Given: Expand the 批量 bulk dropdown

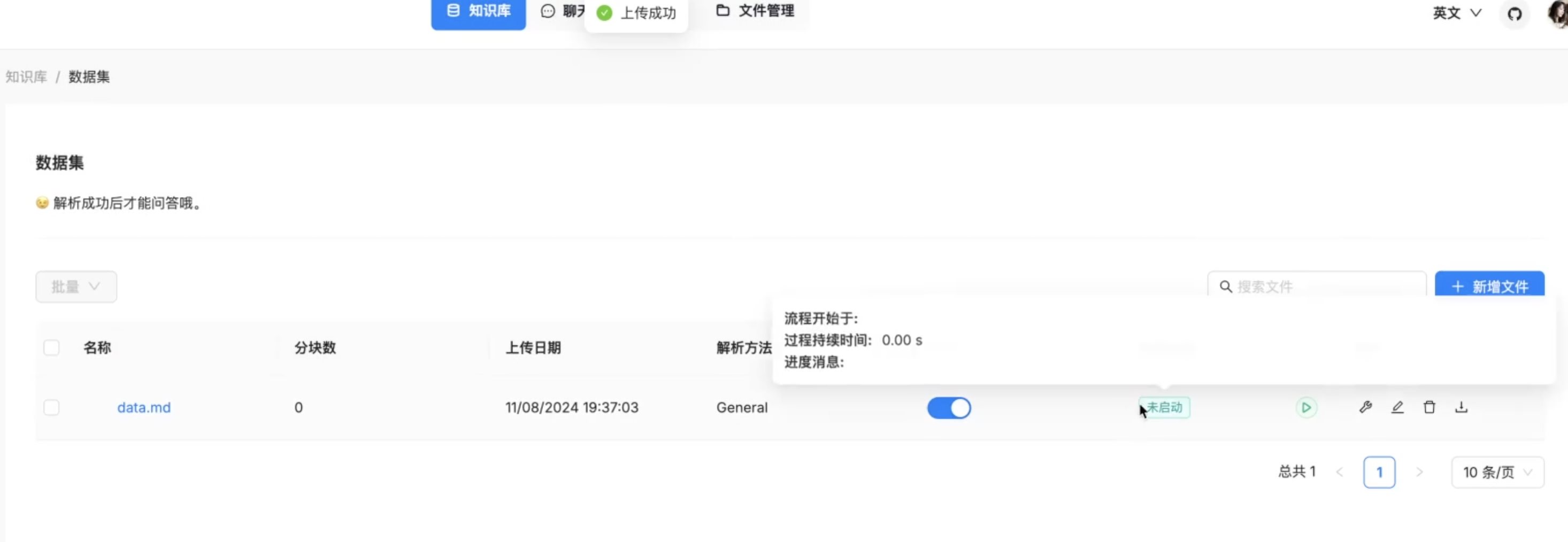Looking at the screenshot, I should [76, 287].
